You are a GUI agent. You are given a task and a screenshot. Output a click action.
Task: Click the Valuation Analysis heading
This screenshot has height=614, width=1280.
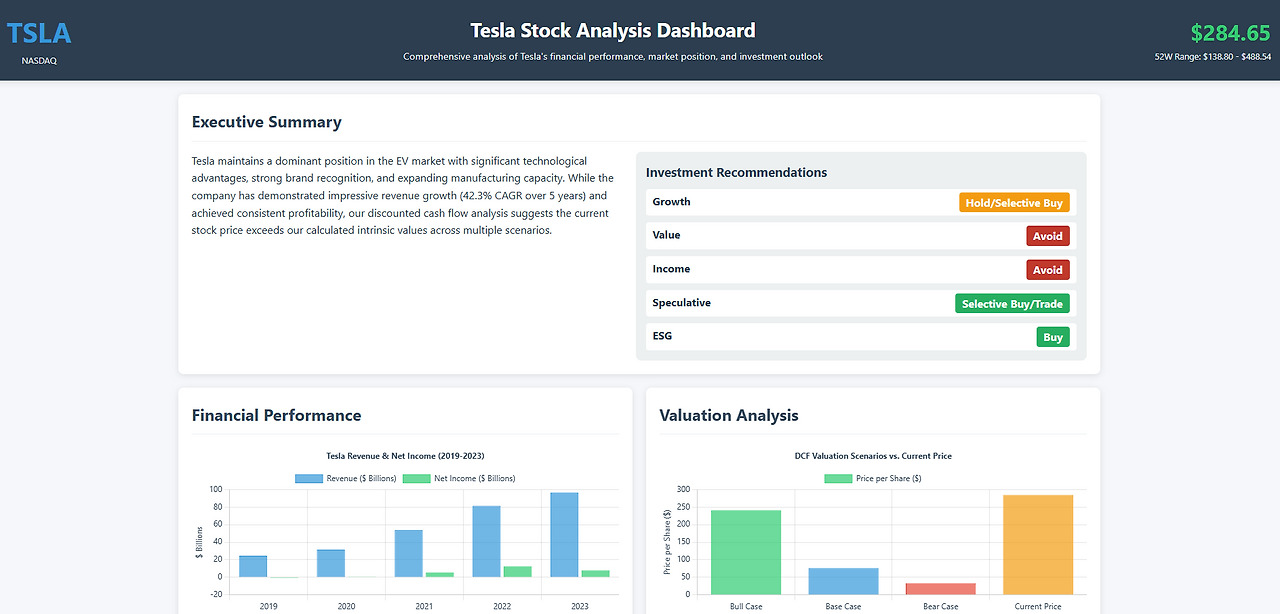click(x=729, y=415)
